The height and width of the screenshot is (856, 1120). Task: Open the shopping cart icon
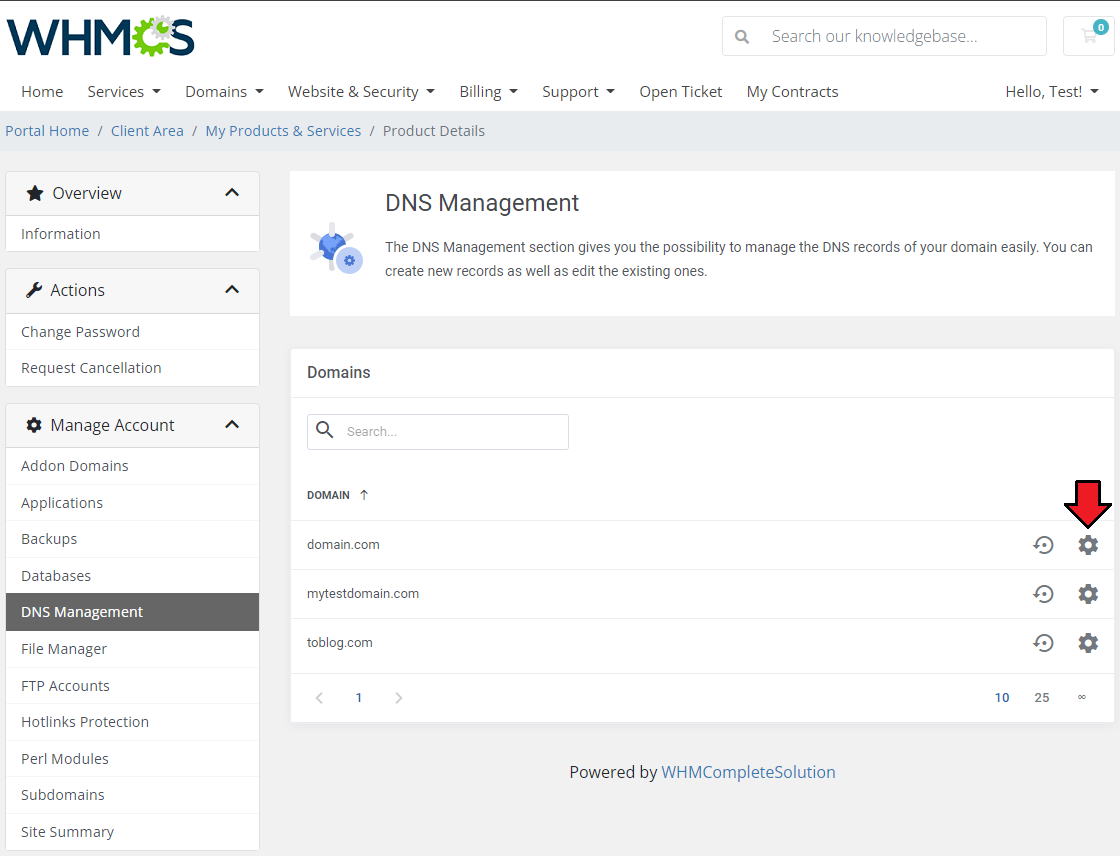[x=1089, y=36]
